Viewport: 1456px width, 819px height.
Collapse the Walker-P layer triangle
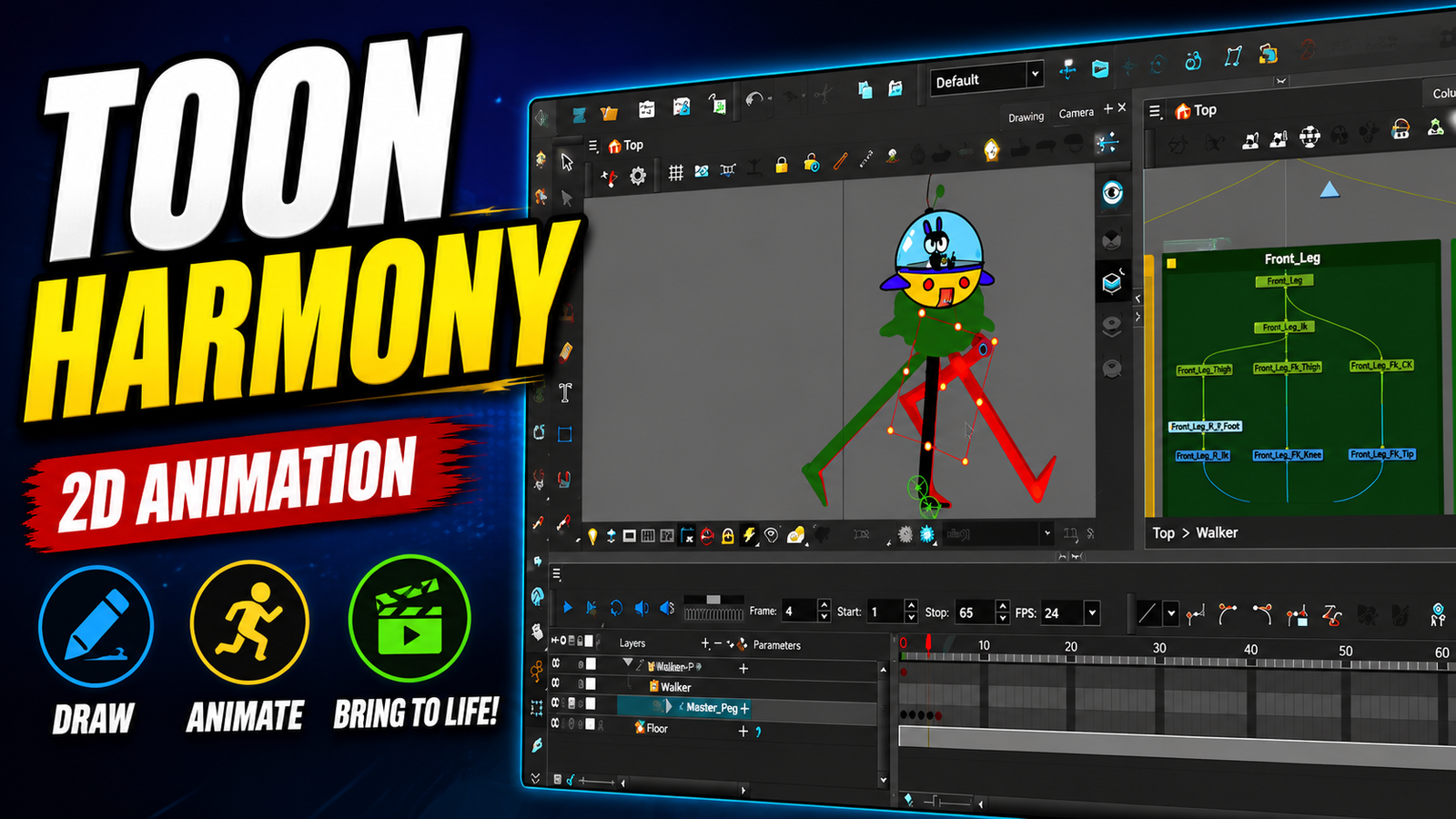point(628,663)
